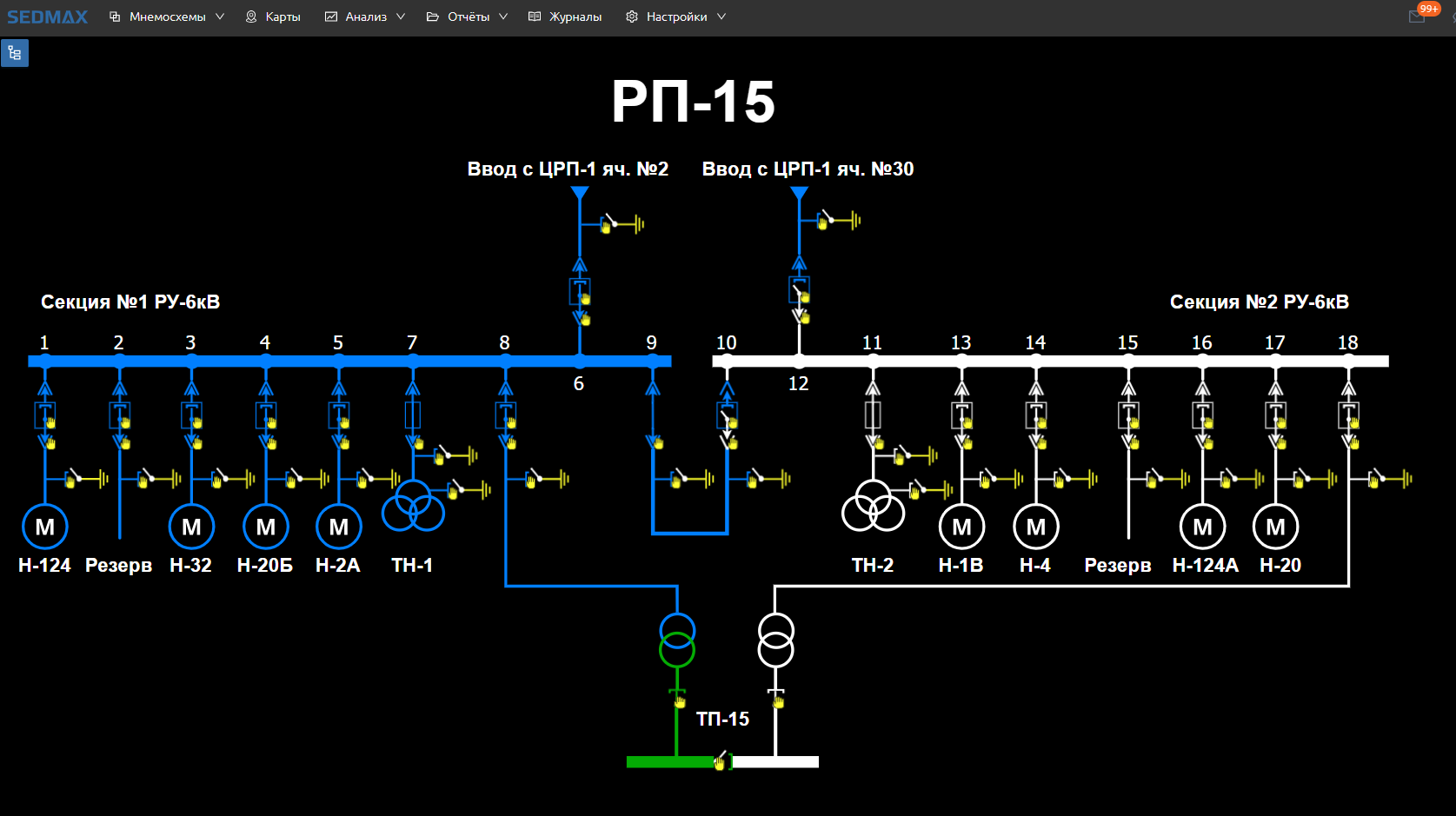
Task: Select the Н-1В motor symbol
Action: click(961, 527)
